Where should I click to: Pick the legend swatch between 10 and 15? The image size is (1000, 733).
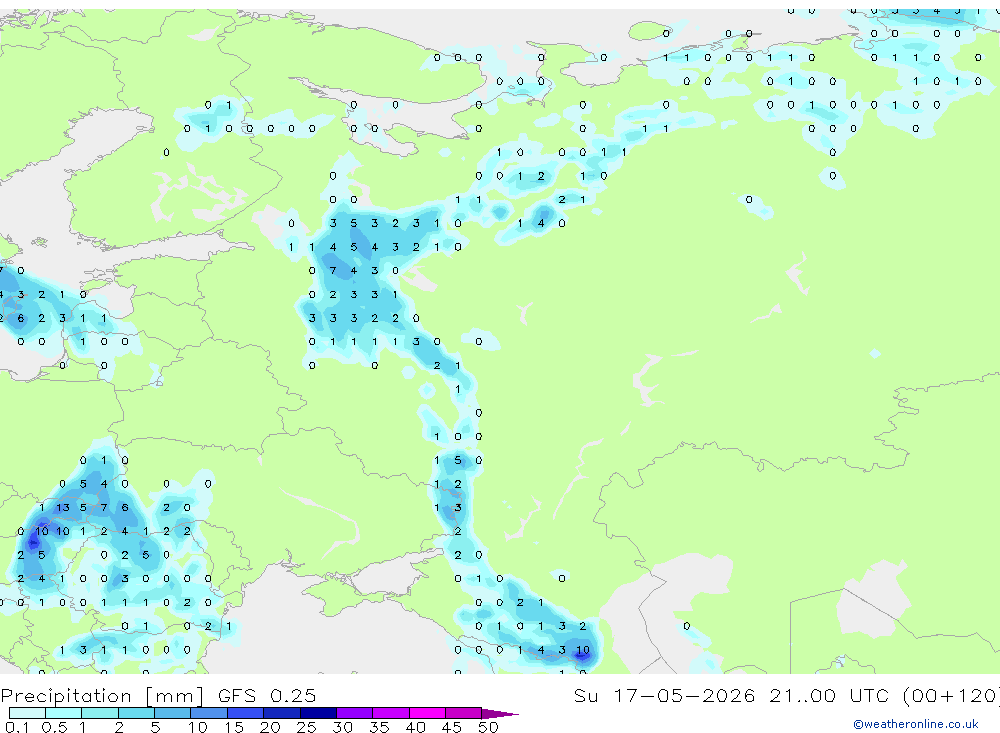[209, 713]
